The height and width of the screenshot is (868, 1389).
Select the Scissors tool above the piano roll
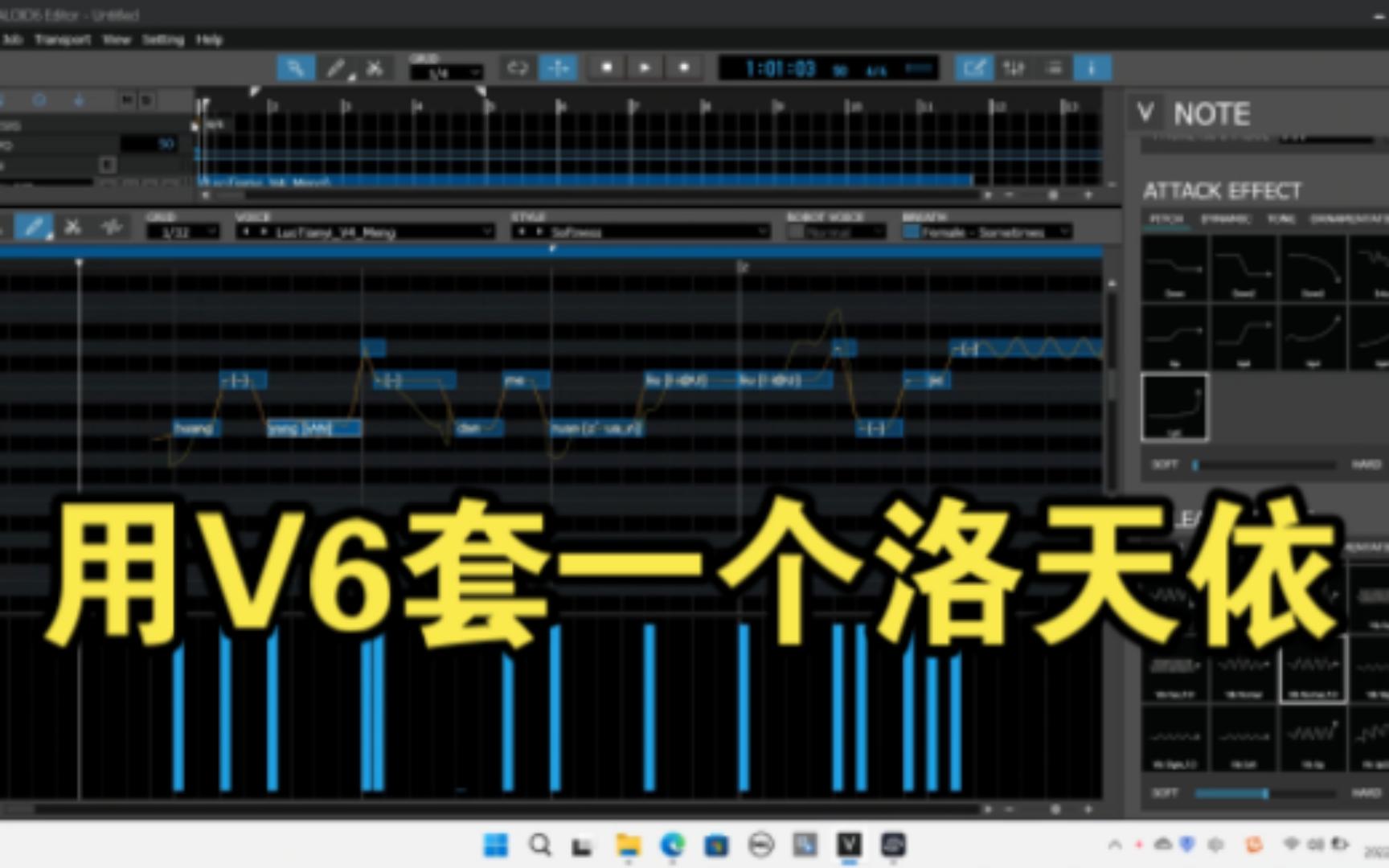[74, 227]
